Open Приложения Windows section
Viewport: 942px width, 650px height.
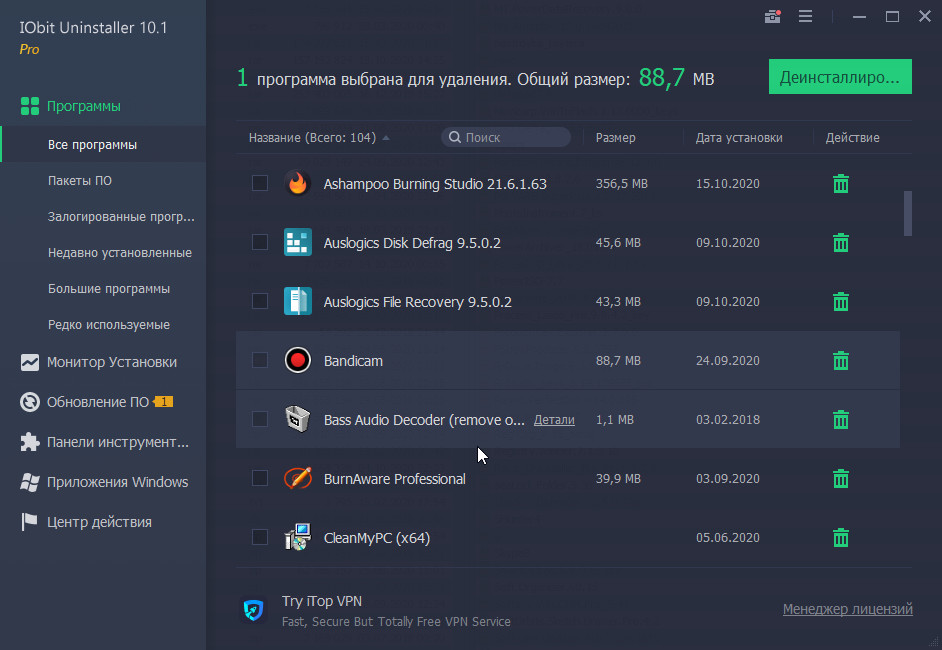click(117, 482)
